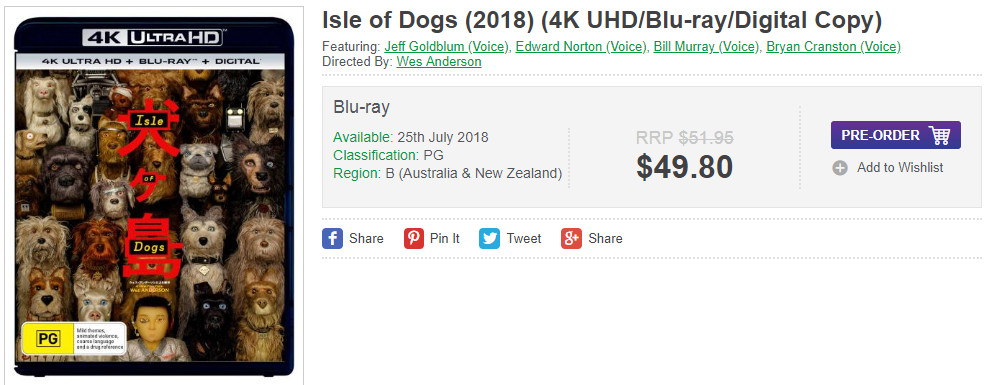
Task: Click Add to Wishlist text
Action: pyautogui.click(x=899, y=168)
